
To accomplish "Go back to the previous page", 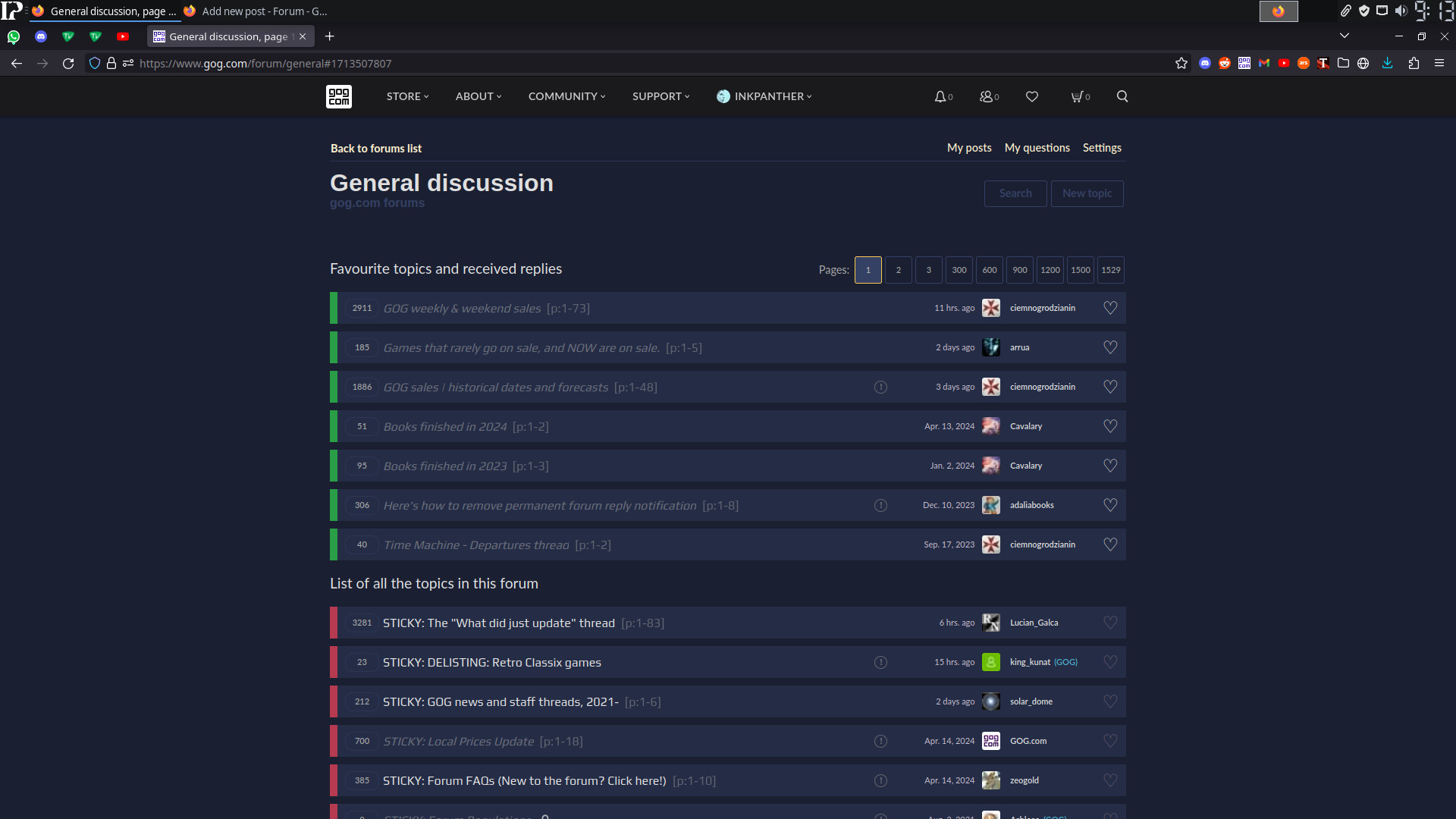I will (x=17, y=64).
